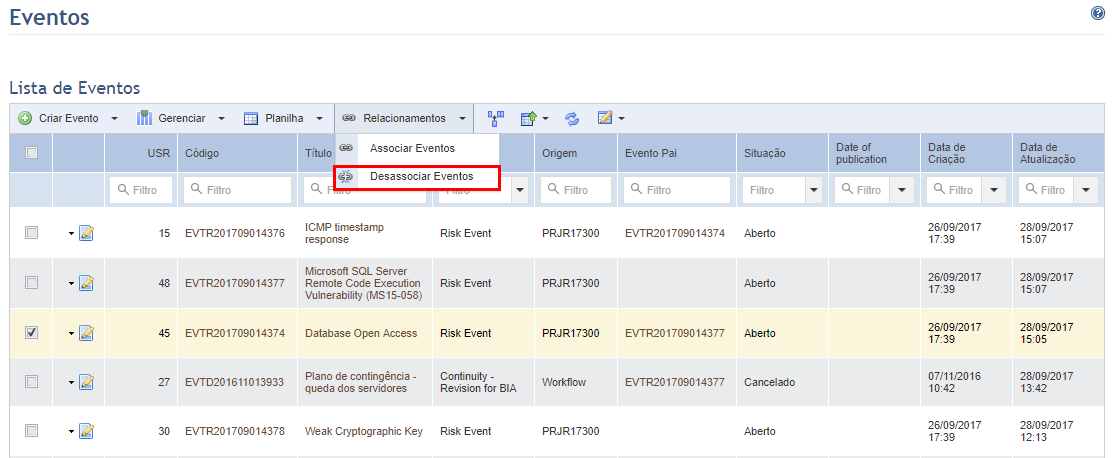Open row actions arrow for Database Open Access

click(71, 333)
